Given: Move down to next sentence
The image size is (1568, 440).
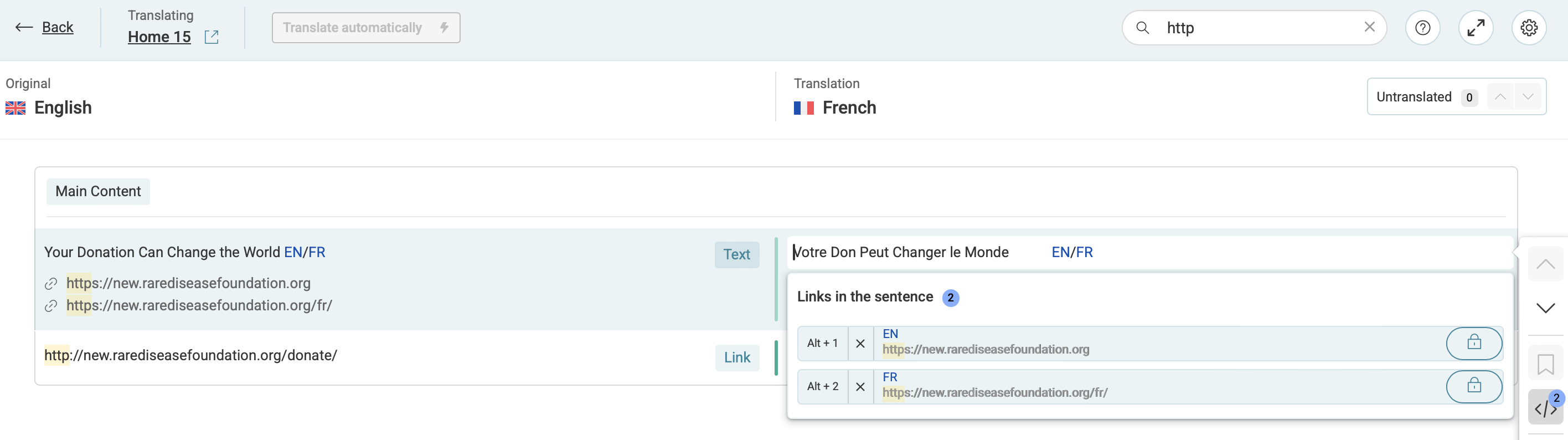Looking at the screenshot, I should tap(1545, 308).
